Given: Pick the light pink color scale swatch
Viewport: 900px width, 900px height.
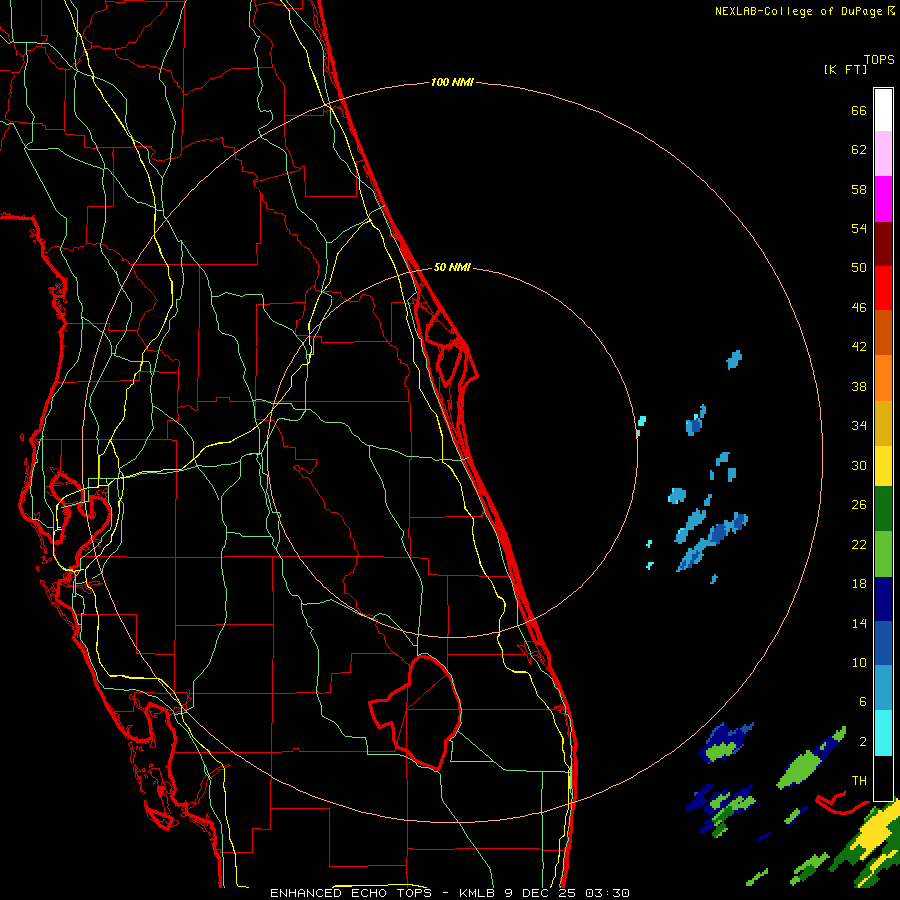Looking at the screenshot, I should click(x=883, y=153).
